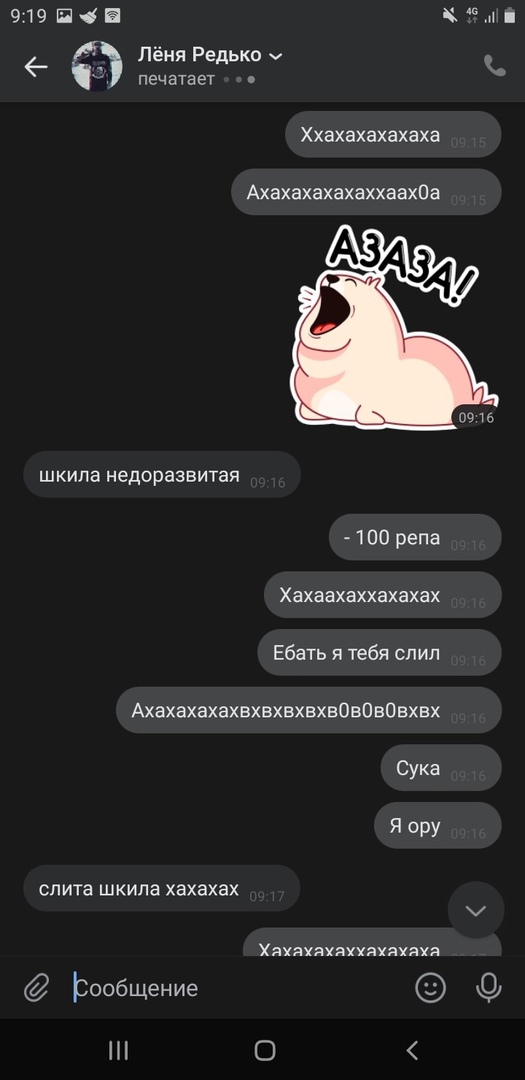Viewport: 525px width, 1080px height.
Task: Tap the 'Я ору' message bubble
Action: pos(438,825)
